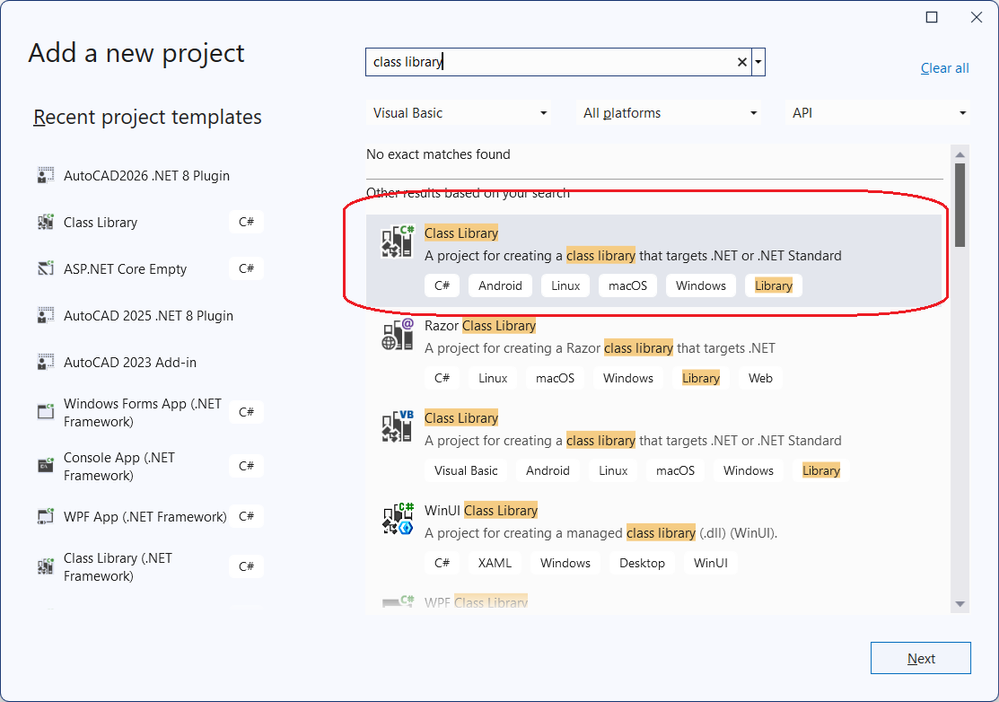Click the WinUI Class Library result icon
The height and width of the screenshot is (702, 999).
pos(398,519)
